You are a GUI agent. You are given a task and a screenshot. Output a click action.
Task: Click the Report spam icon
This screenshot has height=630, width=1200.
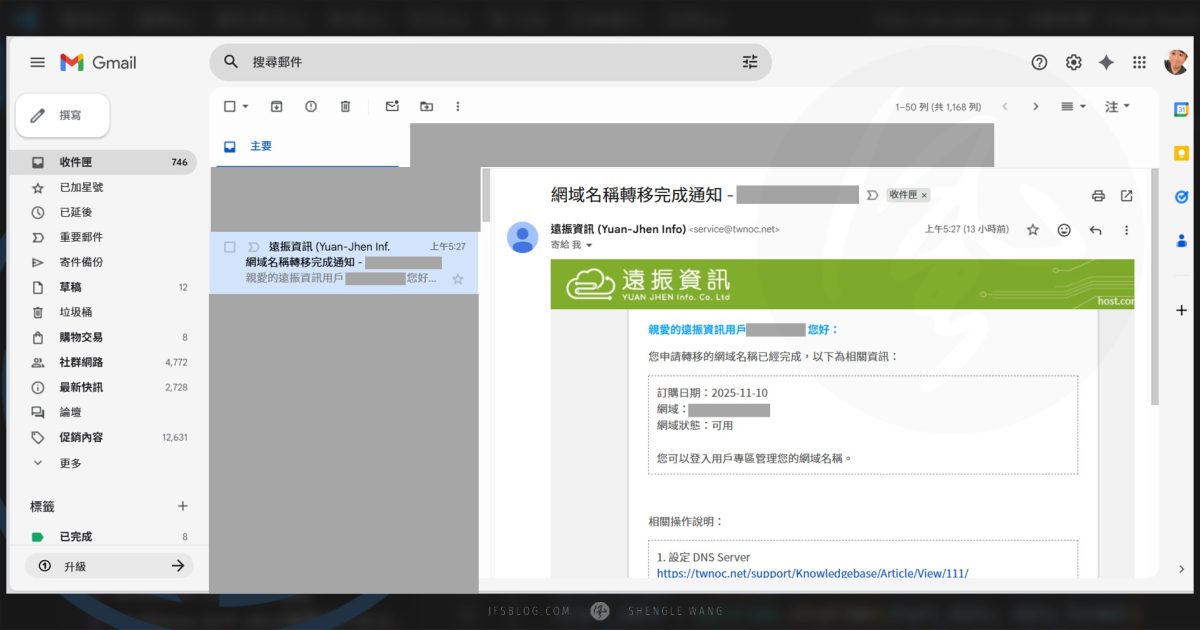pos(311,106)
